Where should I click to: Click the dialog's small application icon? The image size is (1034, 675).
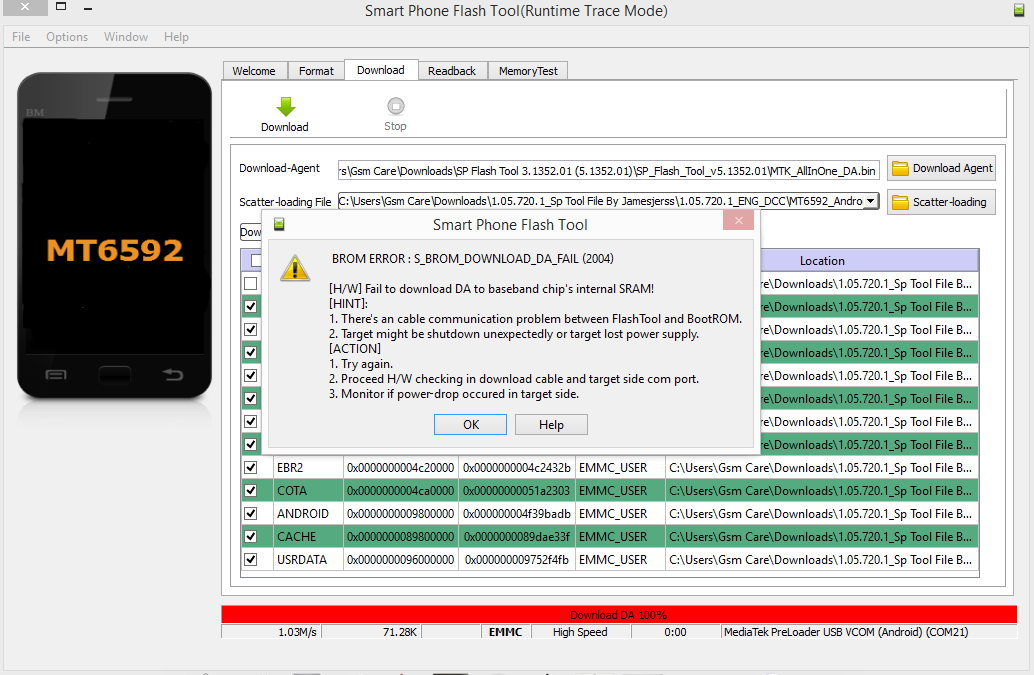pos(279,225)
